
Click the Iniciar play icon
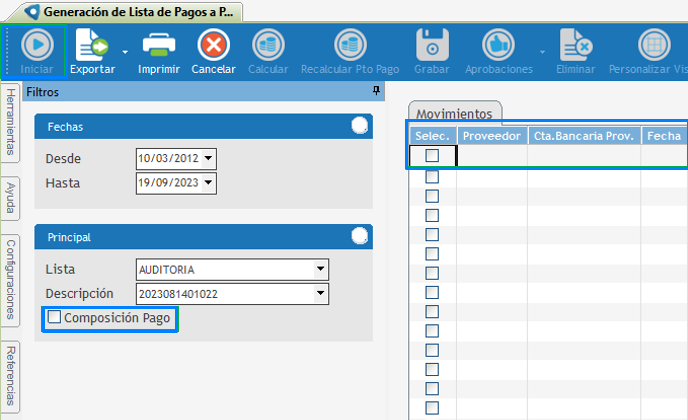click(37, 45)
